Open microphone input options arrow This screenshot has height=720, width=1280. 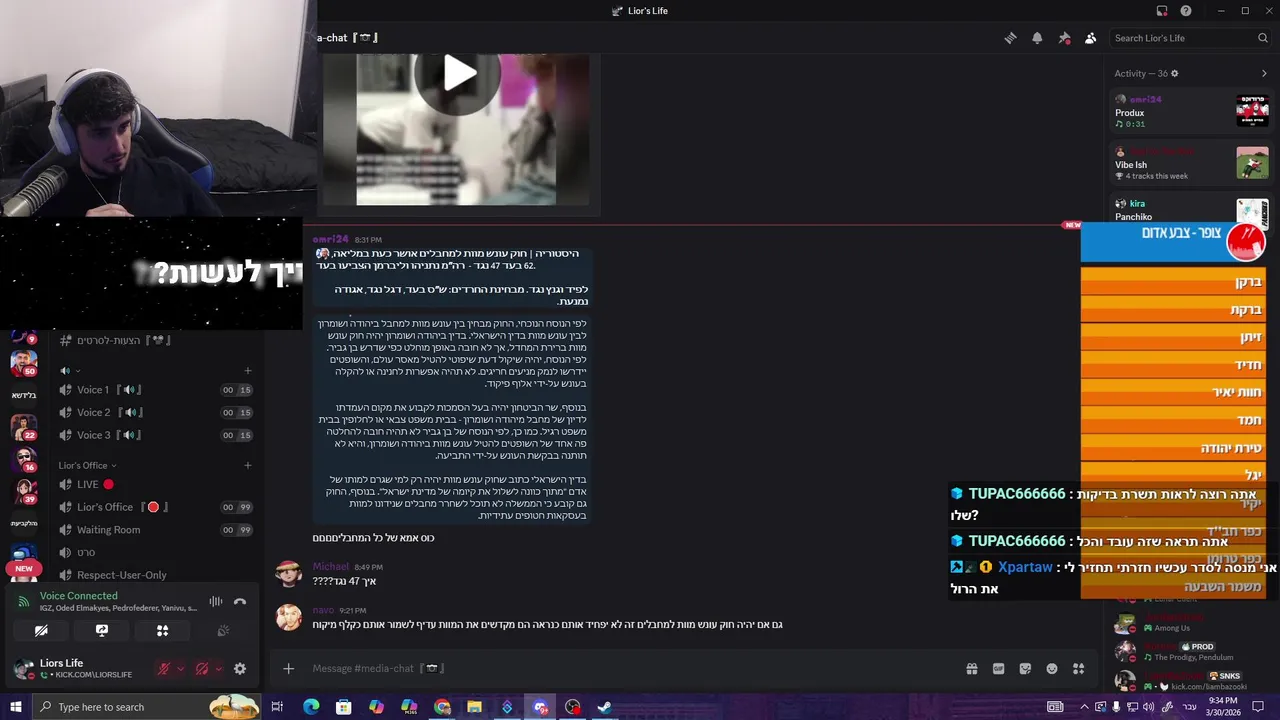(180, 669)
